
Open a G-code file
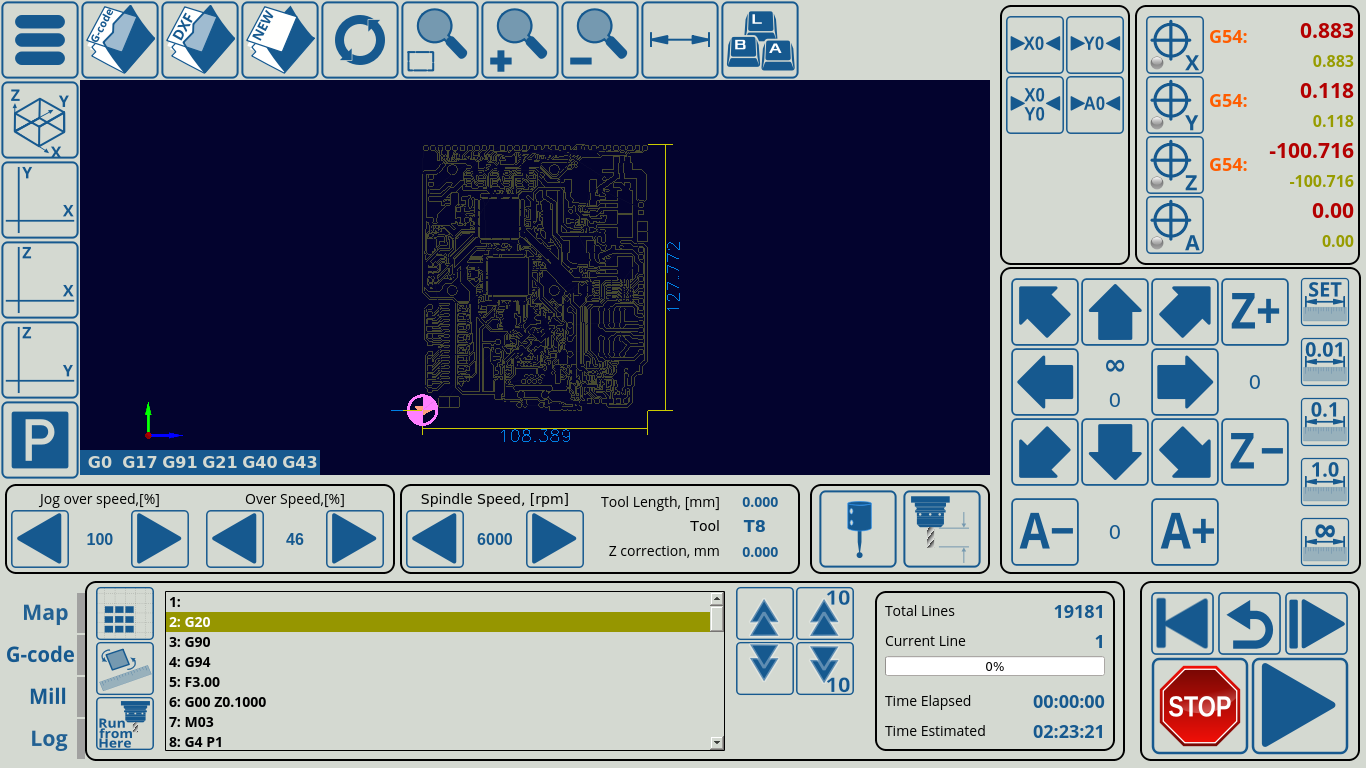pyautogui.click(x=120, y=40)
